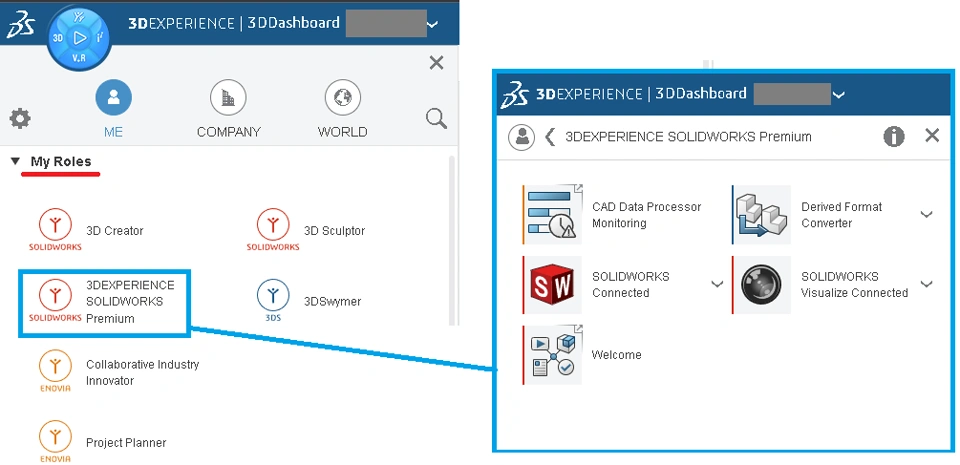Screen dimensions: 960x465
Task: Click the 3DS logo in left panel header
Action: click(x=21, y=24)
